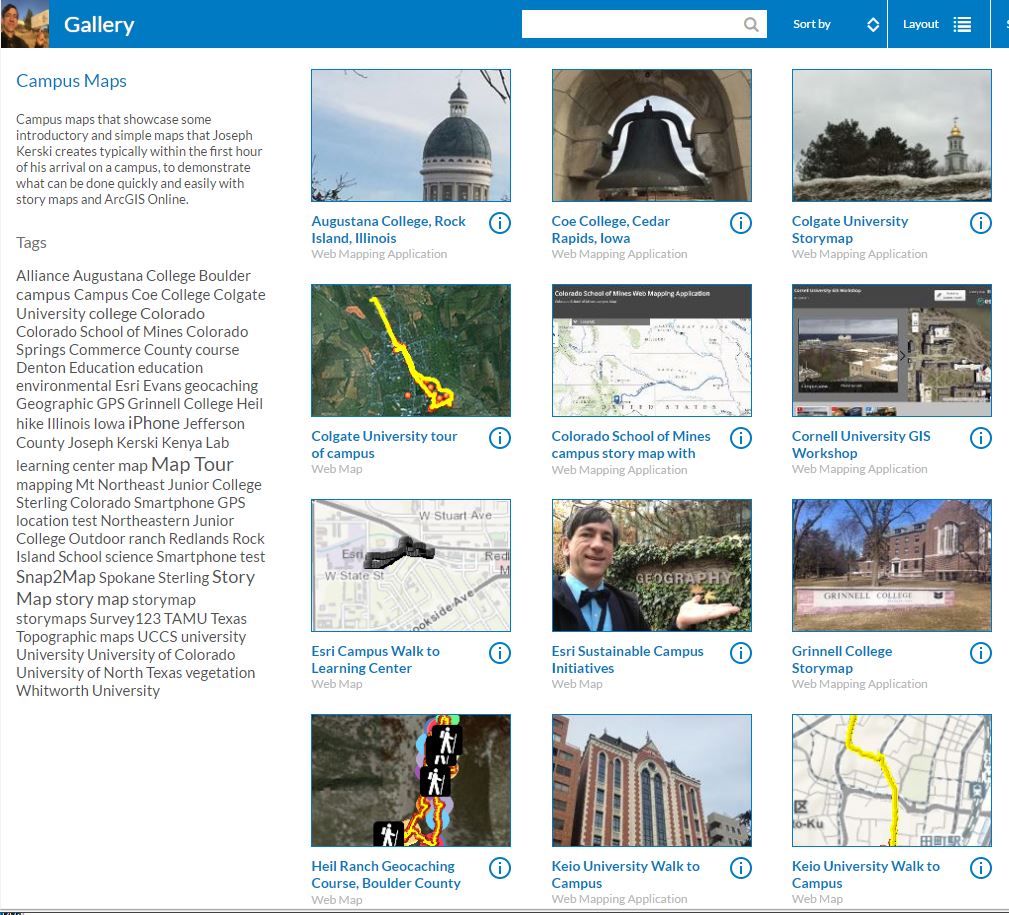View info for Esri Campus Walk to Learning Center
The image size is (1009, 915).
click(x=500, y=653)
